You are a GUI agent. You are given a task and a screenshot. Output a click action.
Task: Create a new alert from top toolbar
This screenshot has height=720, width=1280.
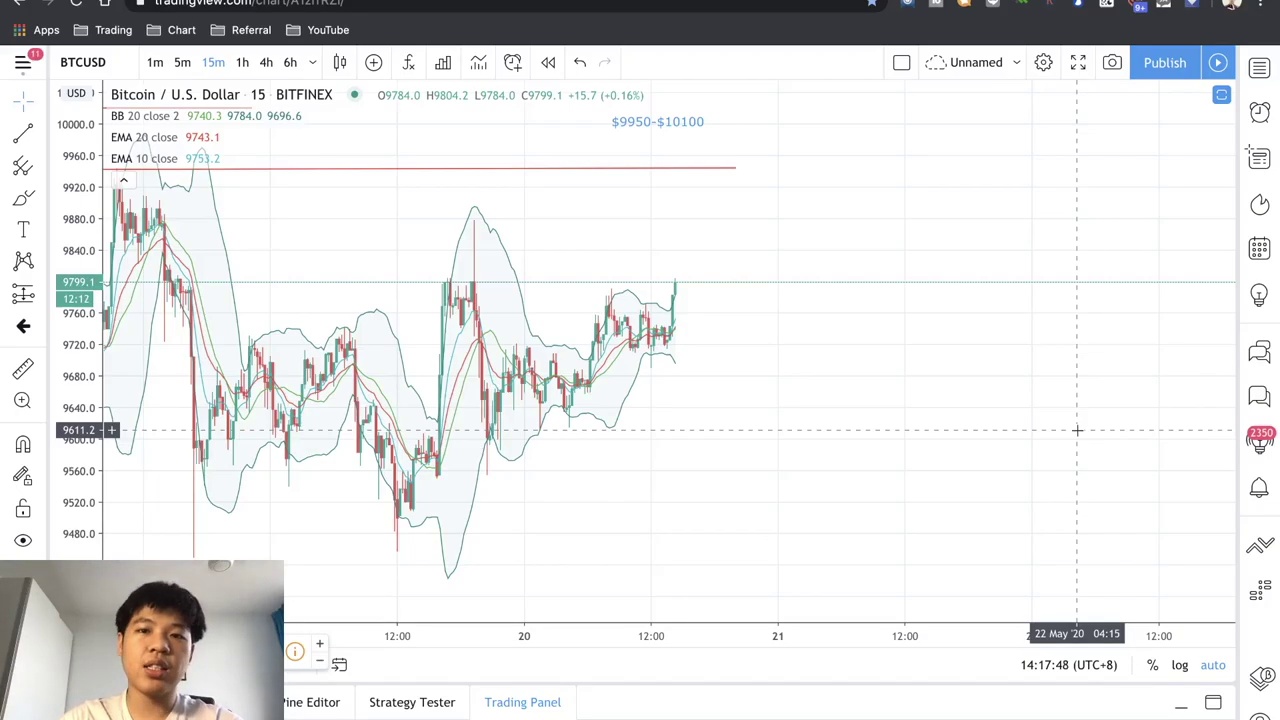coord(513,63)
